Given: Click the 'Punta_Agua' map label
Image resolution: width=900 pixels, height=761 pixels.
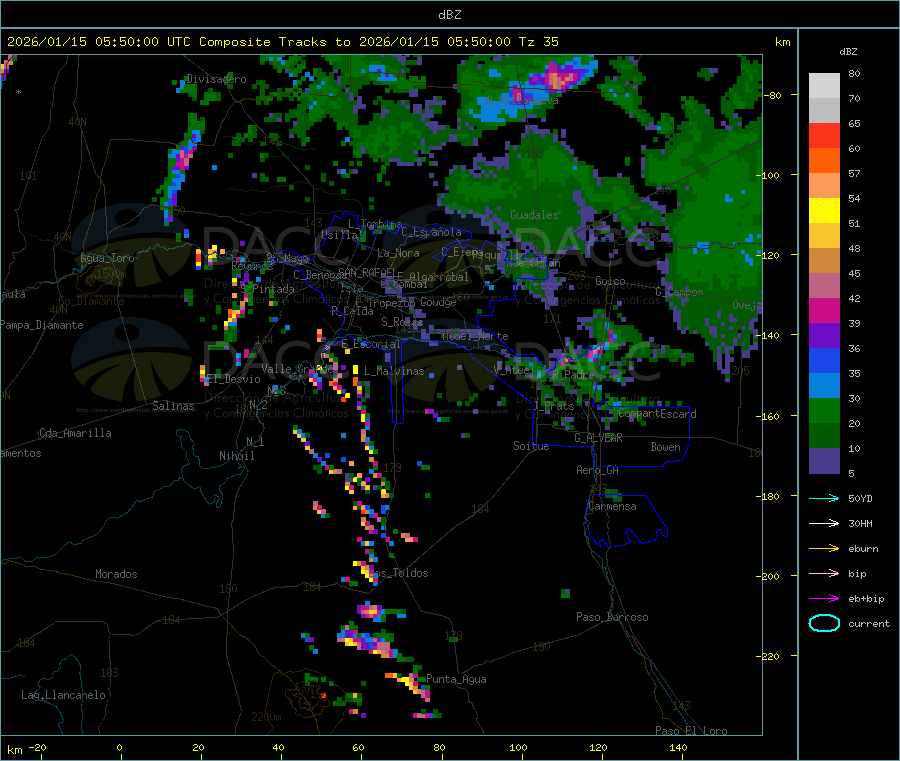Looking at the screenshot, I should (x=456, y=679).
